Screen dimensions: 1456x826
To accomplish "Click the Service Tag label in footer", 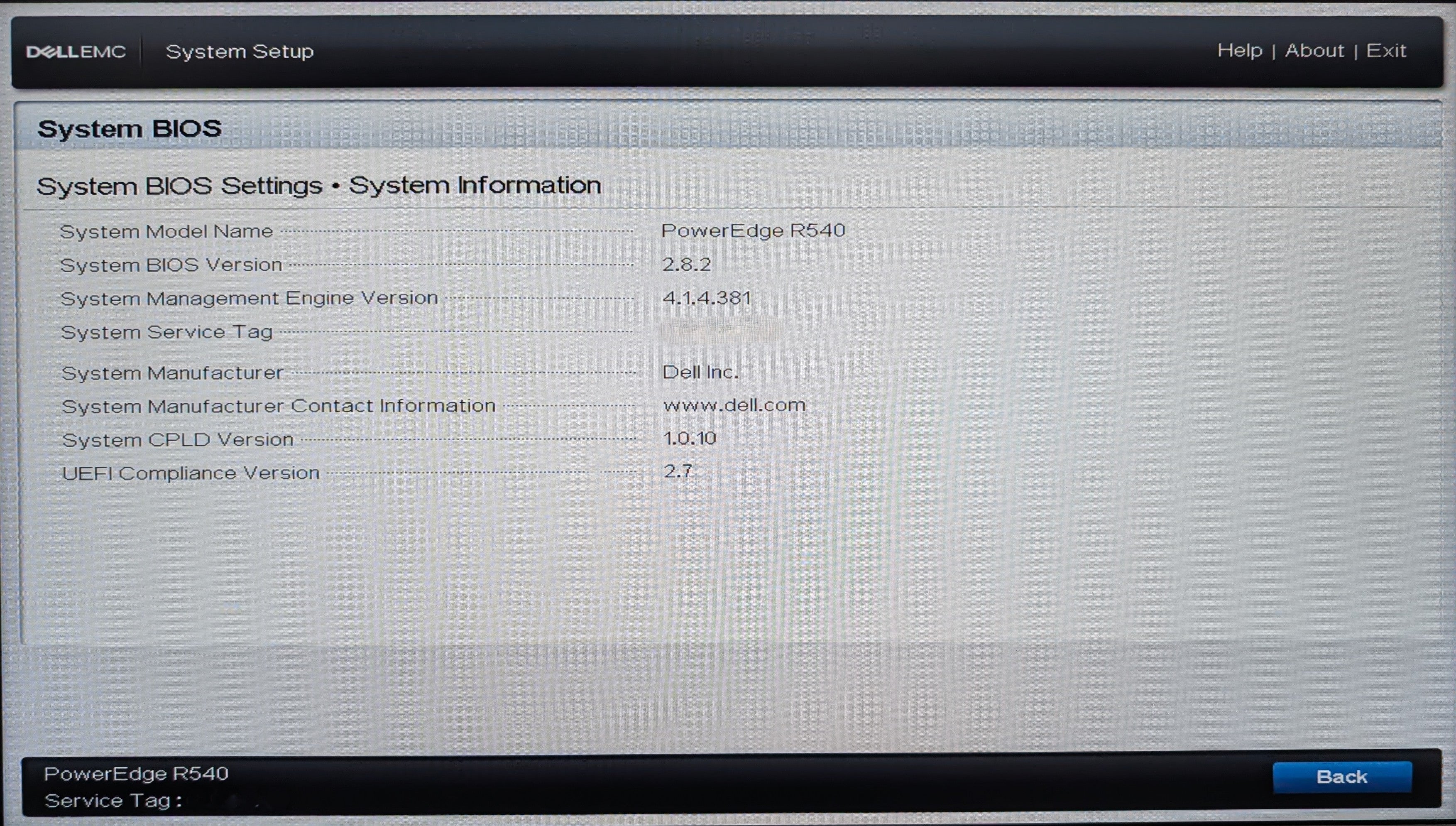I will point(113,801).
